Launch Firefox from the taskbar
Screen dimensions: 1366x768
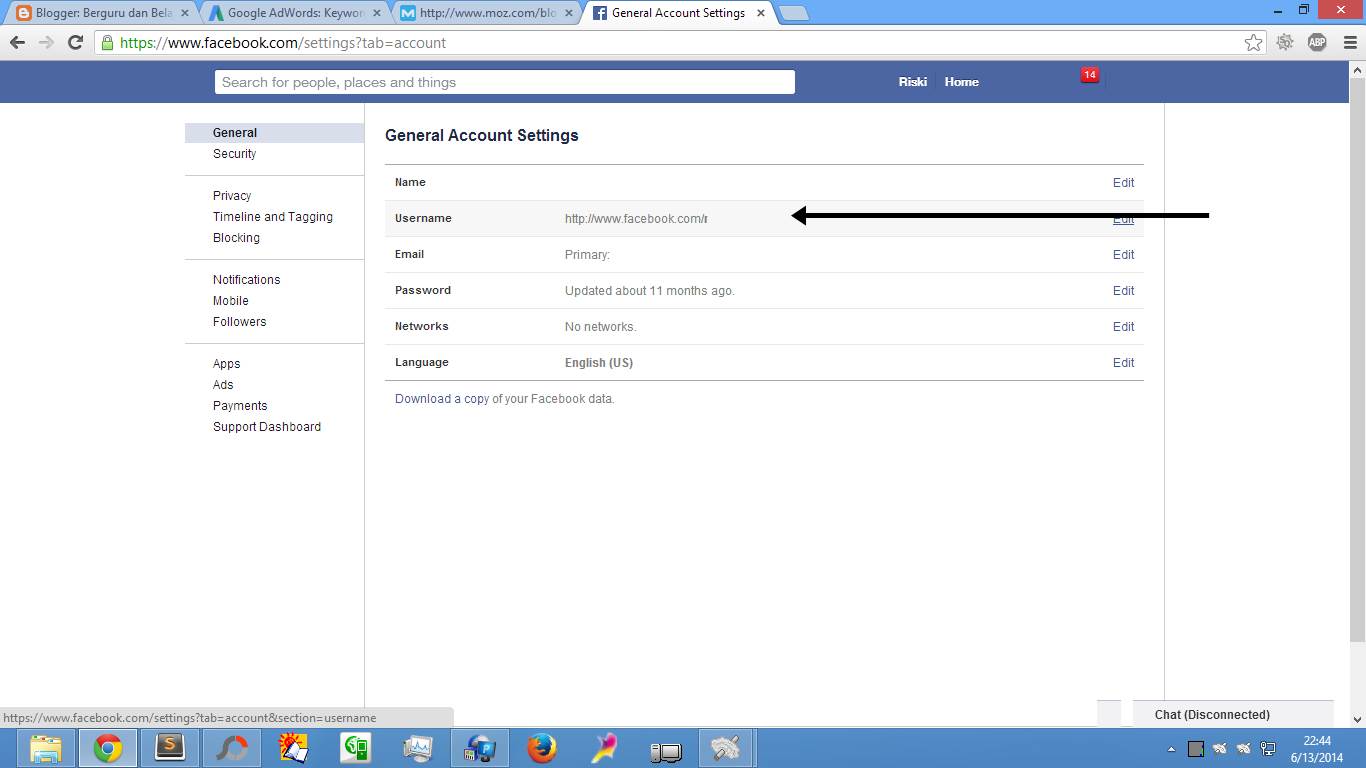(x=541, y=748)
